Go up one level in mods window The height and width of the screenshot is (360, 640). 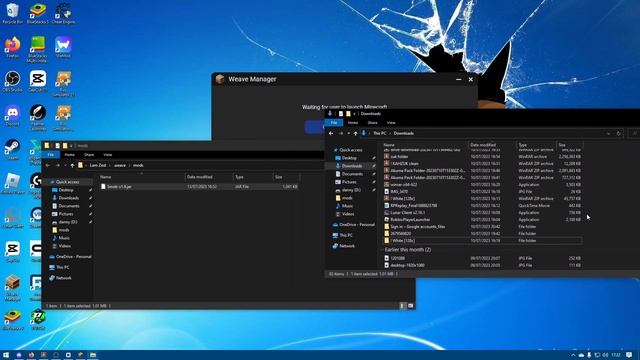click(72, 165)
